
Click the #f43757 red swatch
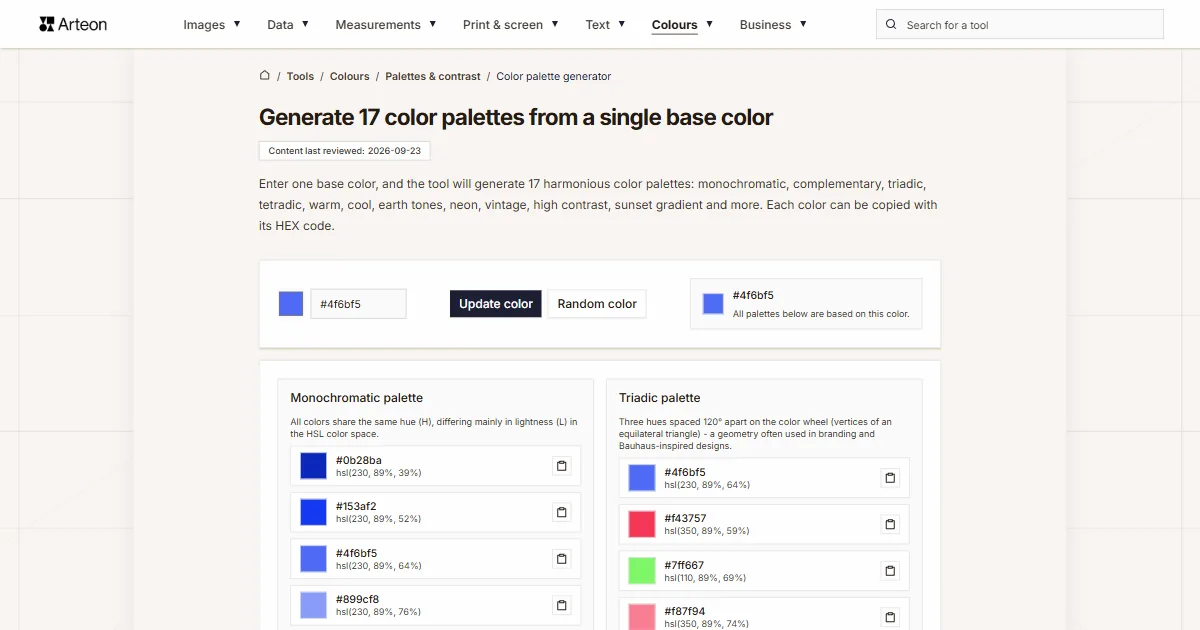[x=641, y=524]
